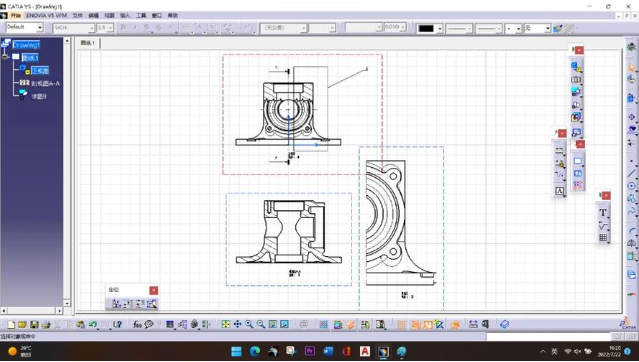Open the ENOVIA V5 VPM menu
Screen dimensions: 639x362
click(46, 15)
